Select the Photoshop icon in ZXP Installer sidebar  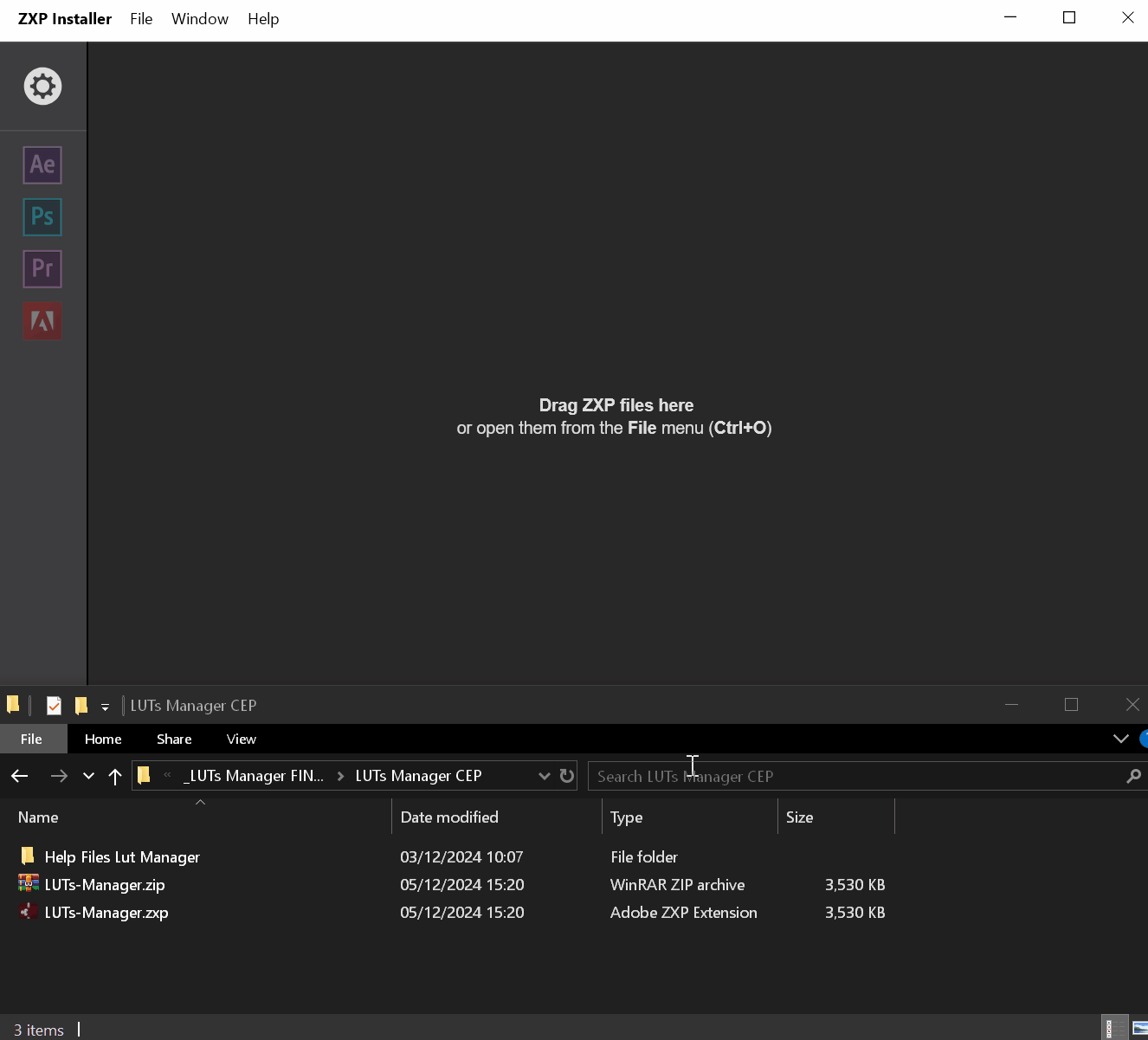click(42, 217)
